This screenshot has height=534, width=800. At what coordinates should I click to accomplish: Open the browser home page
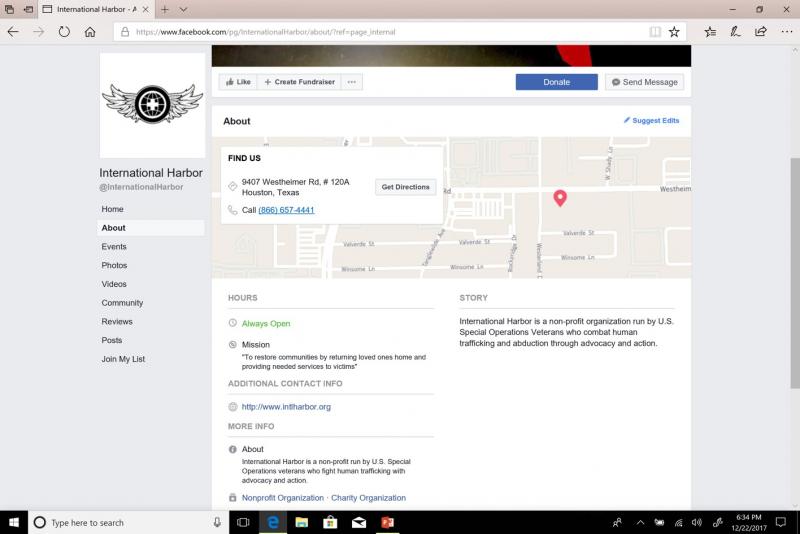90,32
